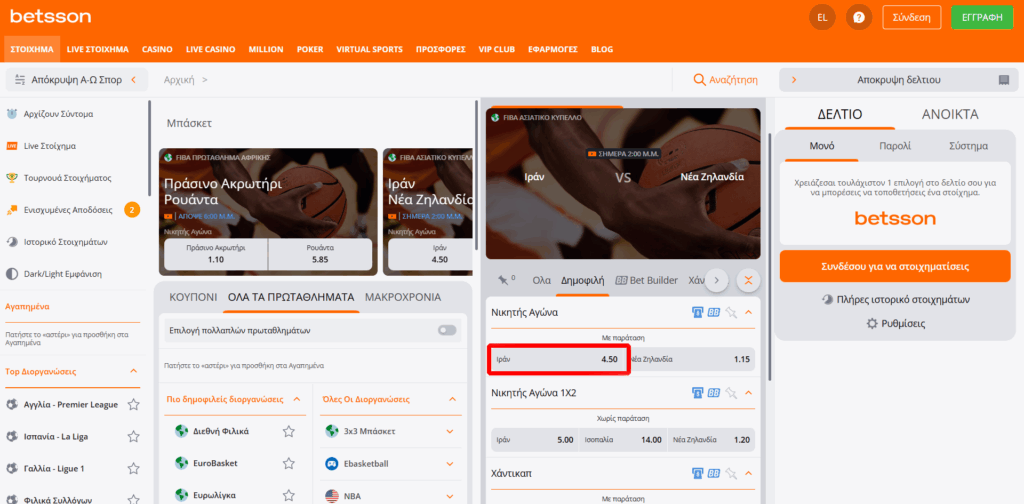
Task: Click the left sidebar vertical scrollbar
Action: click(x=150, y=149)
